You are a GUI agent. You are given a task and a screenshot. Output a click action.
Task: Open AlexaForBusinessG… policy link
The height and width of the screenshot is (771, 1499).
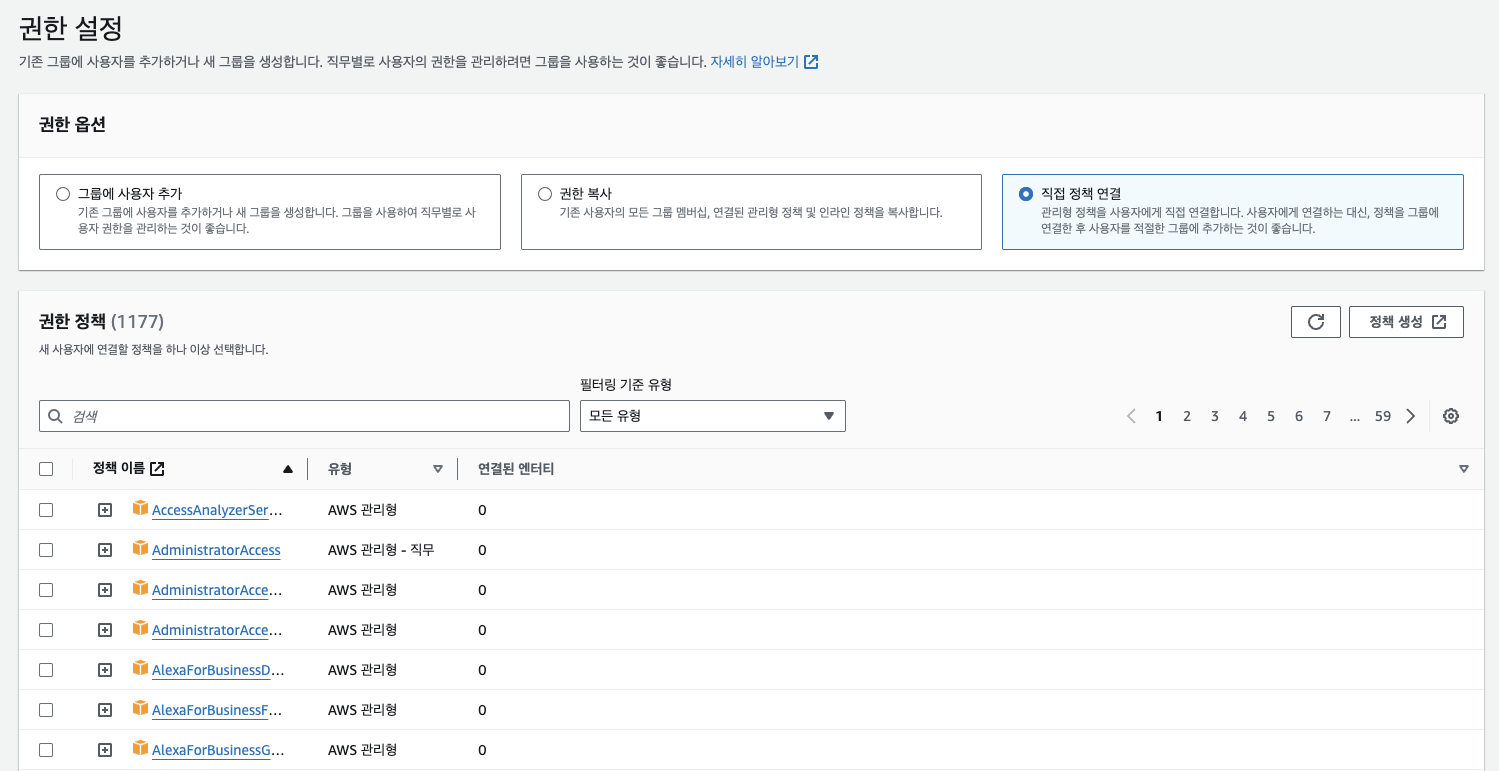coord(218,751)
